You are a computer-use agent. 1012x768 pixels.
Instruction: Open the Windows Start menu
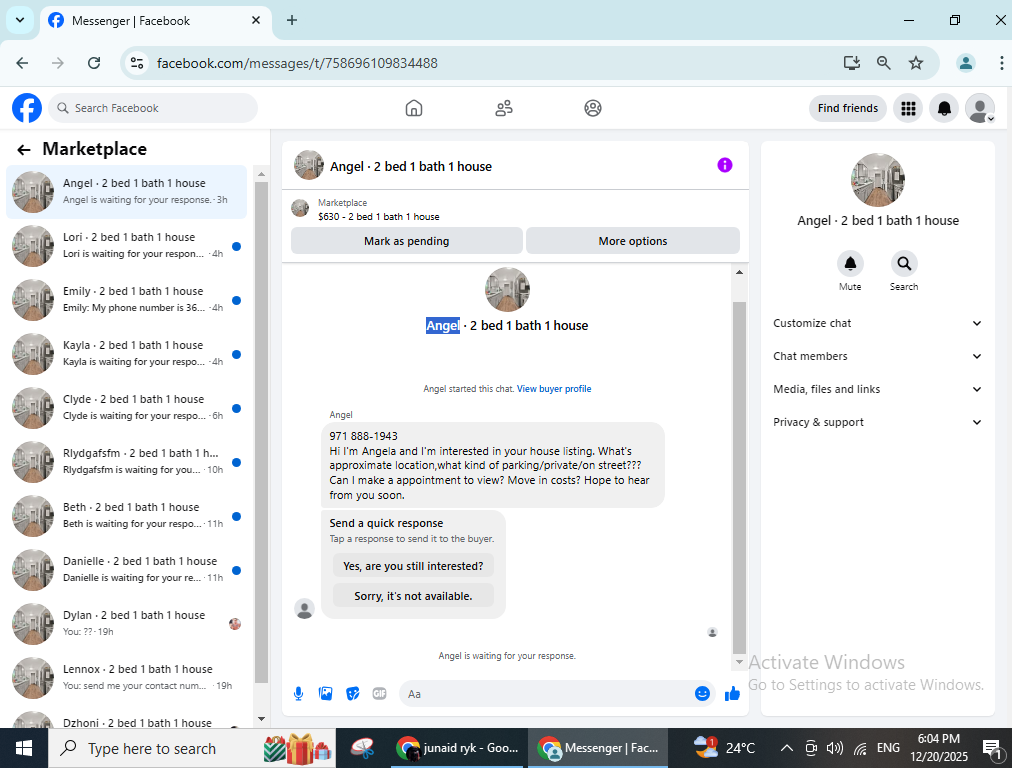(x=24, y=749)
